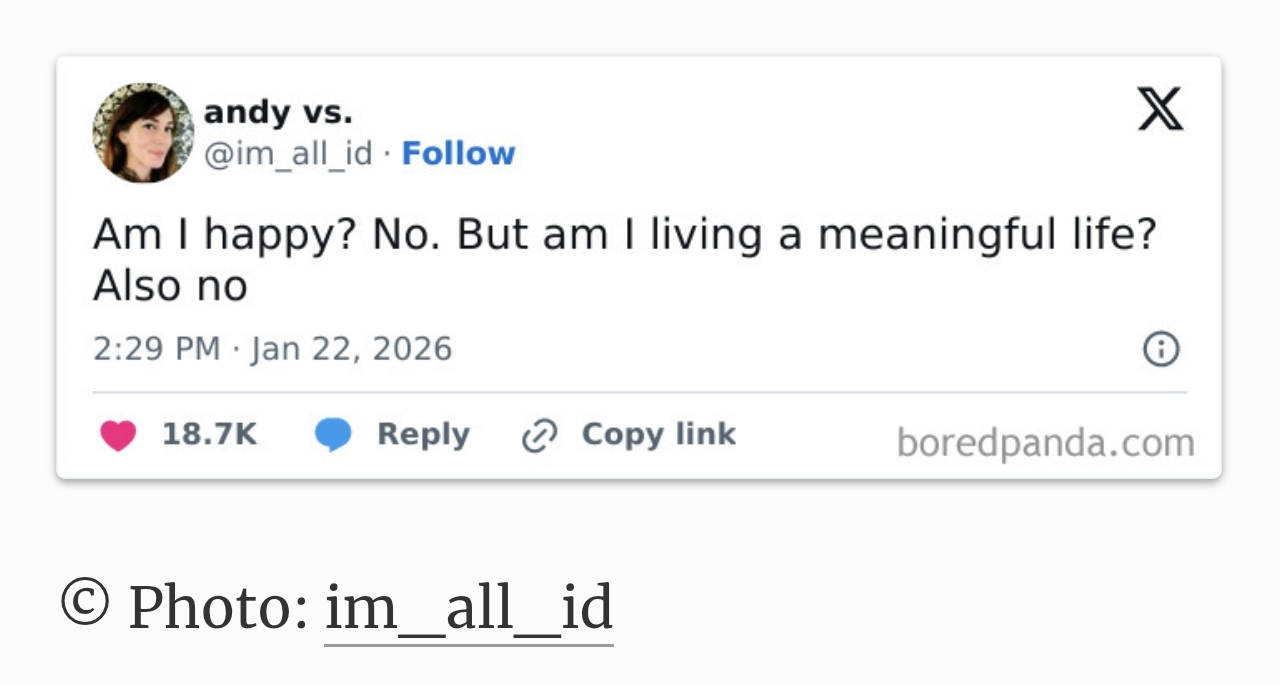This screenshot has width=1280, height=686.
Task: Click the Reply text label
Action: click(x=423, y=434)
